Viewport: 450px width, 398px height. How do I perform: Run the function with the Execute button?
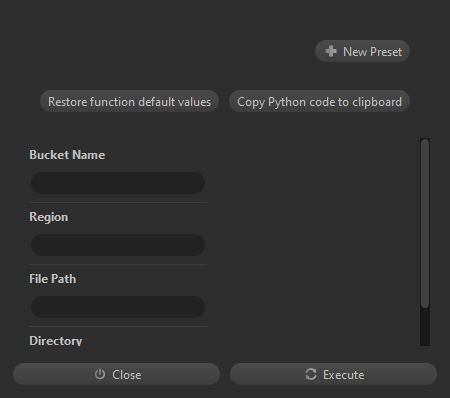[333, 374]
